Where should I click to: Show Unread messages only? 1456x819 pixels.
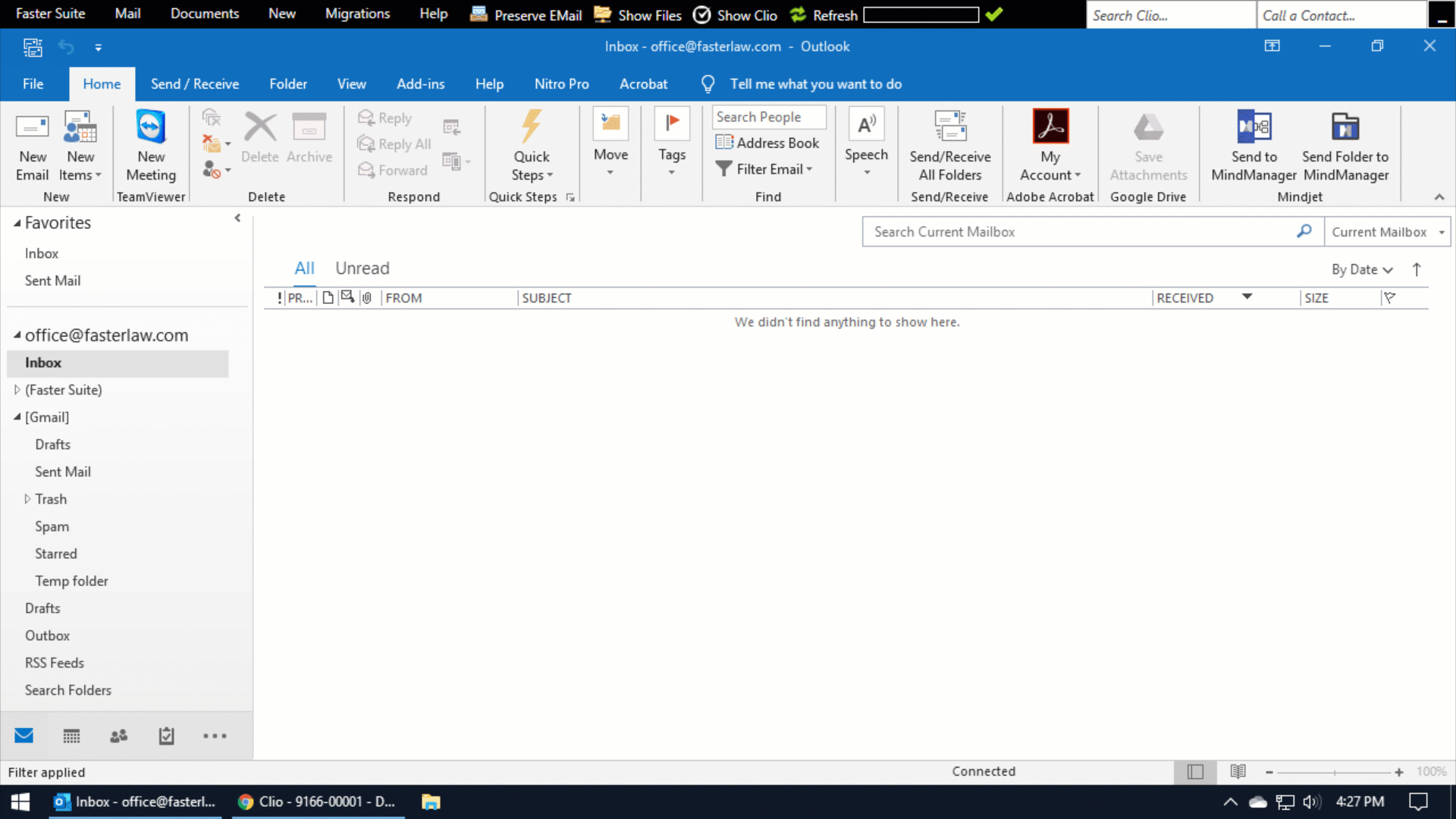(x=362, y=268)
